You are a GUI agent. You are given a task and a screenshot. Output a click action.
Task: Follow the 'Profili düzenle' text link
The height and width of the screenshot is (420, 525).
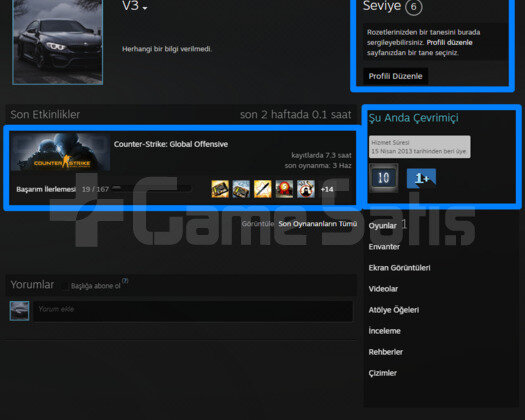pos(449,43)
